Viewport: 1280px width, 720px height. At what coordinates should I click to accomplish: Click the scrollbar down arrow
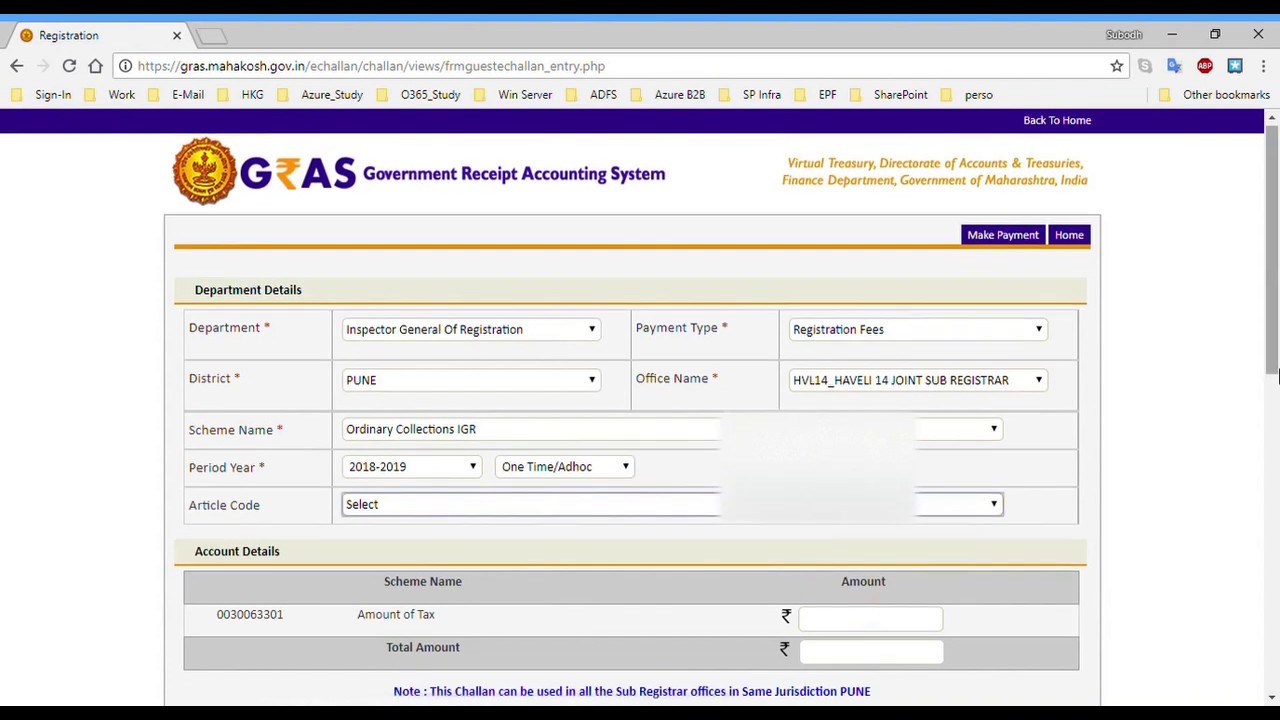1272,697
